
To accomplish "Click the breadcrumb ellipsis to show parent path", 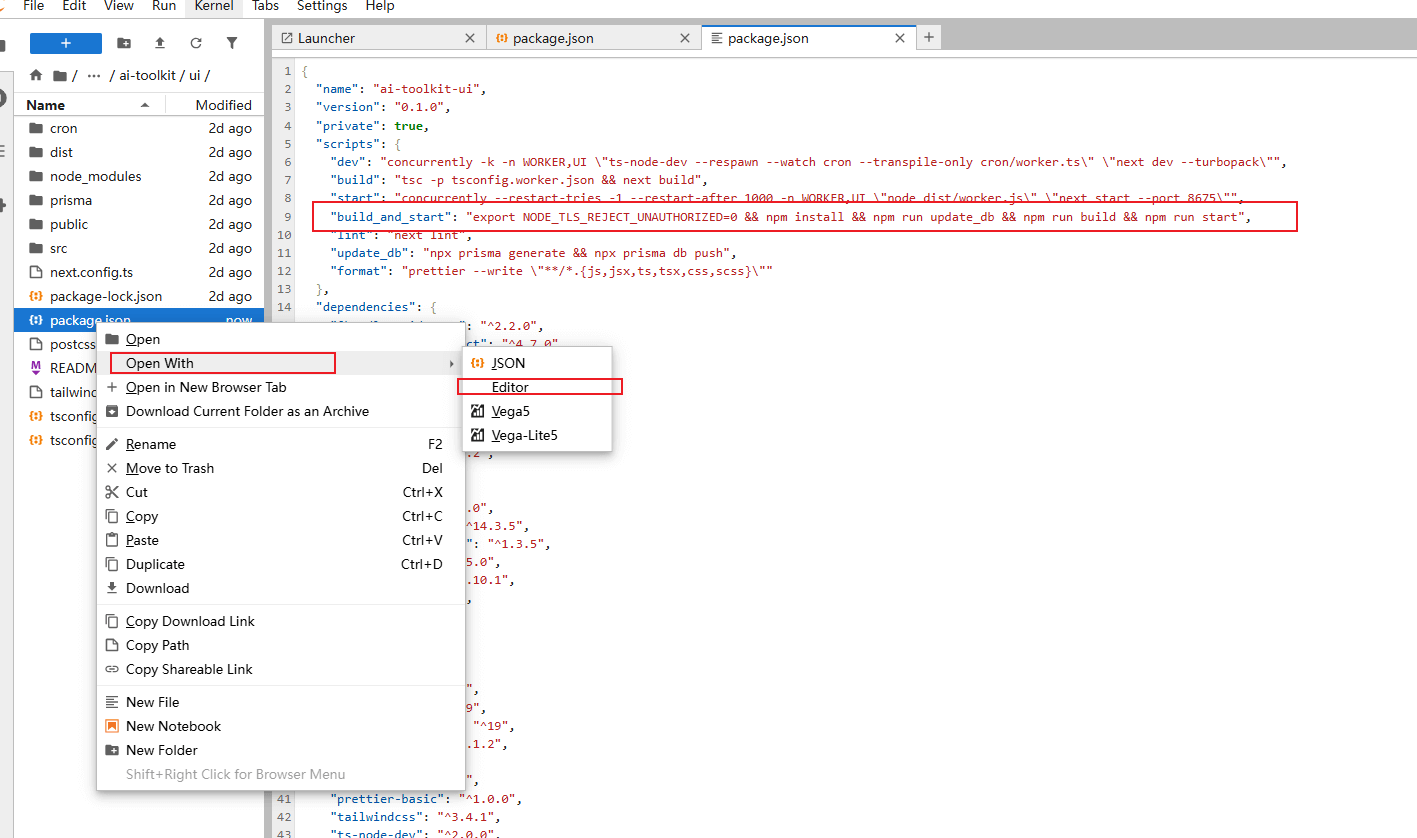I will click(94, 75).
